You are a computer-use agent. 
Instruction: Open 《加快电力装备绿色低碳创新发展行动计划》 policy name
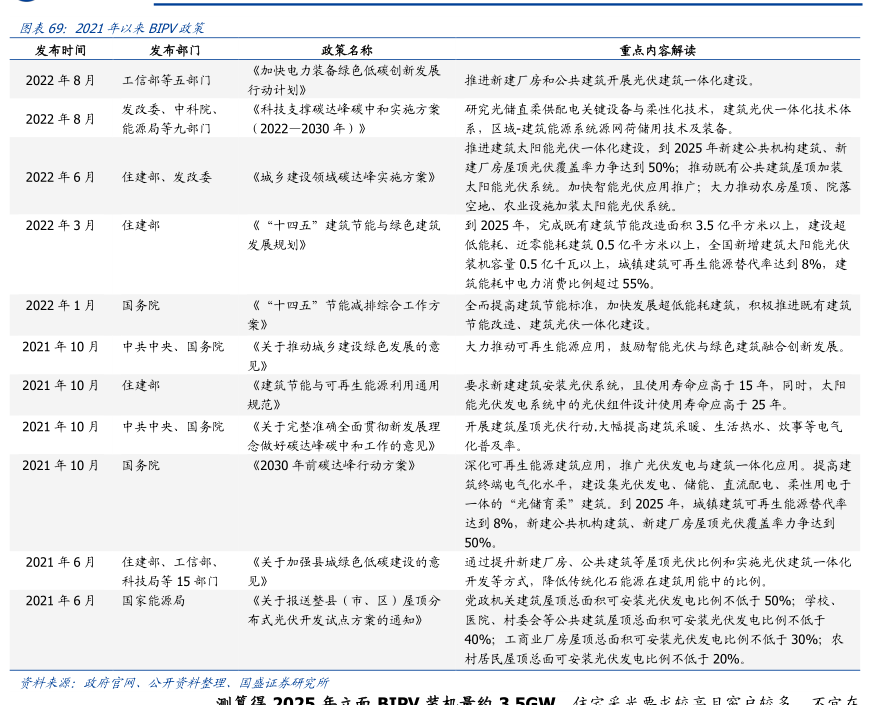344,80
